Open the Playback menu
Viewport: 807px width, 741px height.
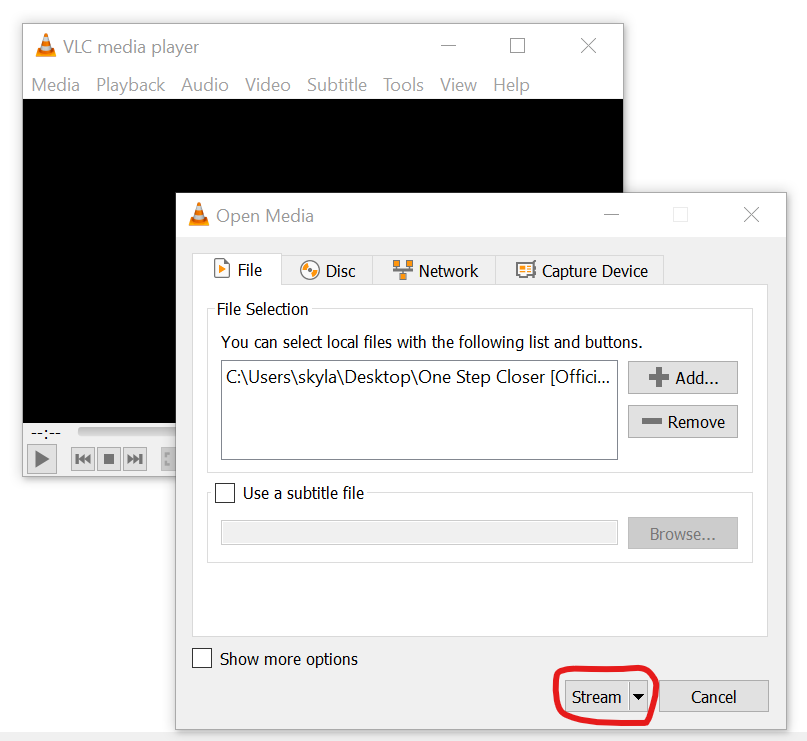point(130,85)
